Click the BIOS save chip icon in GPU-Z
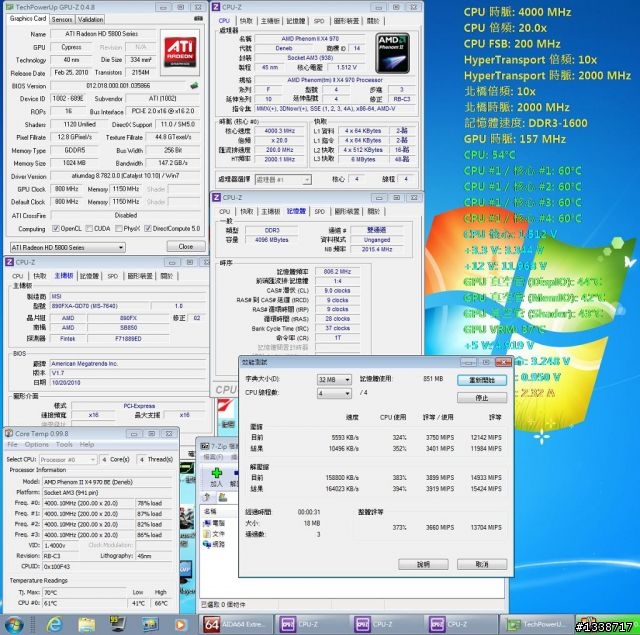This screenshot has height=635, width=640. [194, 86]
